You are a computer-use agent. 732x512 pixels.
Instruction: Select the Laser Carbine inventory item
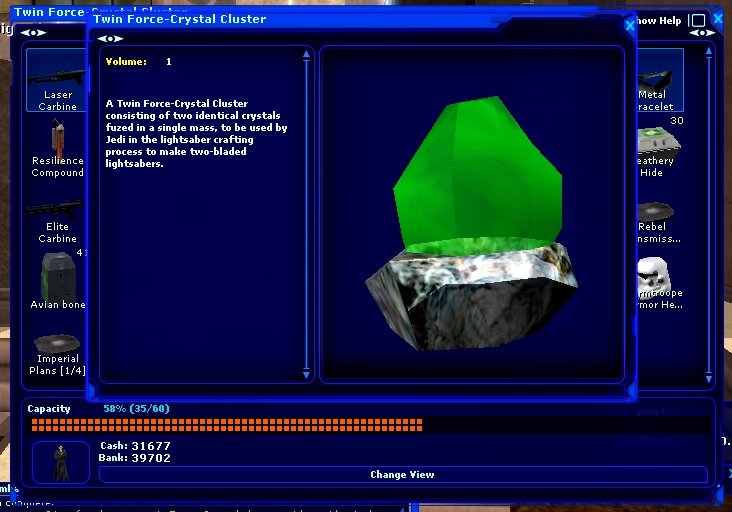coord(56,70)
